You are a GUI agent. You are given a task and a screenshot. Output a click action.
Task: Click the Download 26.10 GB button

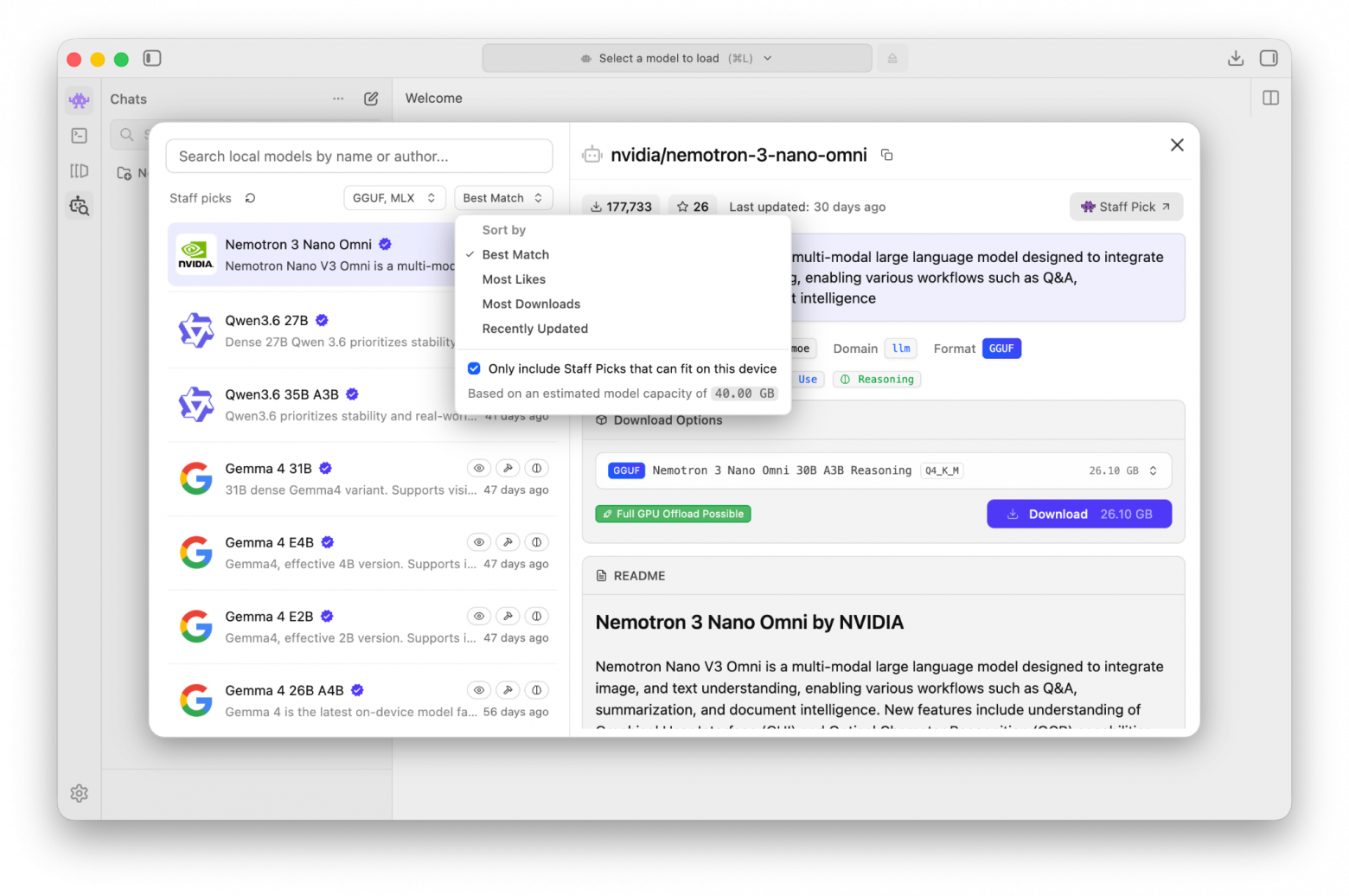(1079, 514)
